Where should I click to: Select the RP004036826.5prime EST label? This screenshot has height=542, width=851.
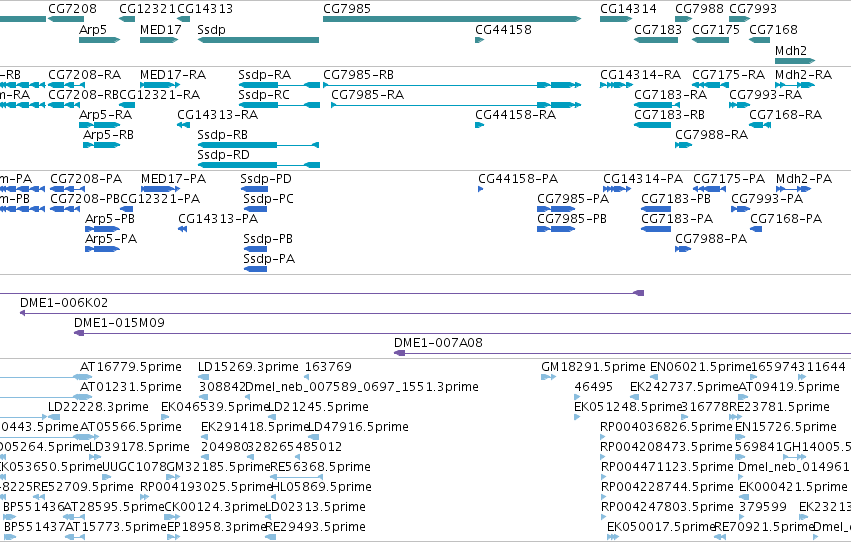click(x=666, y=427)
